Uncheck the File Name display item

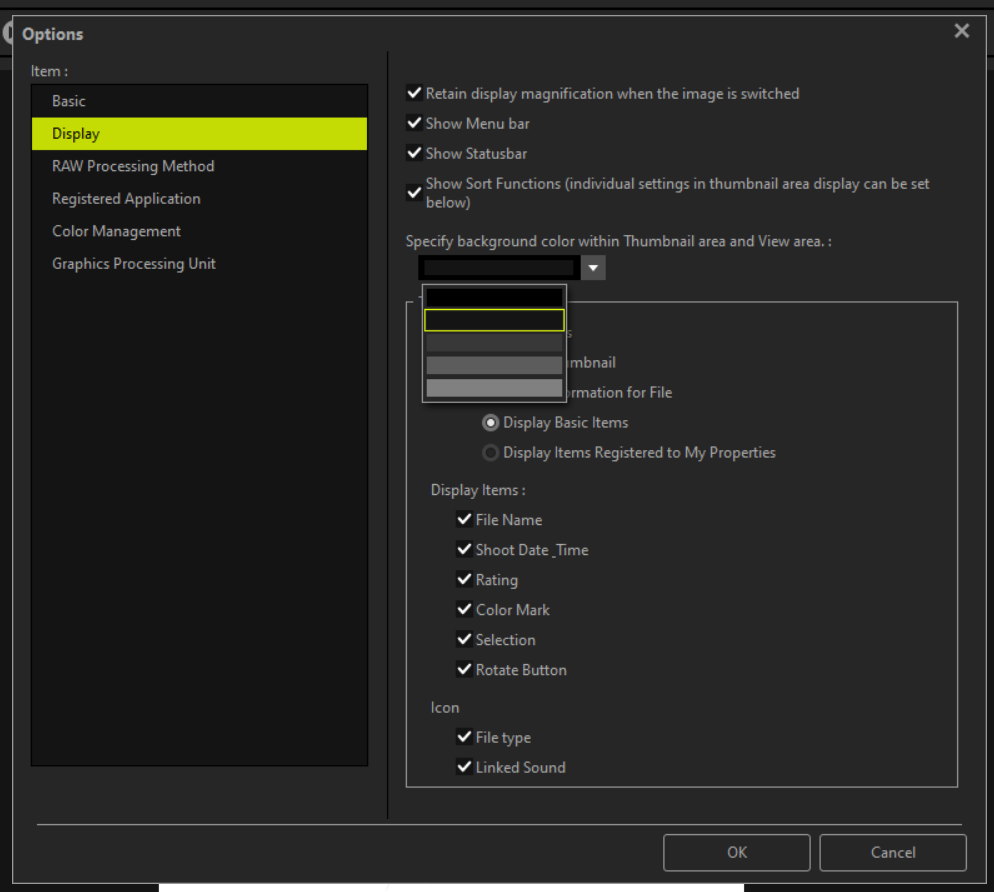tap(464, 520)
